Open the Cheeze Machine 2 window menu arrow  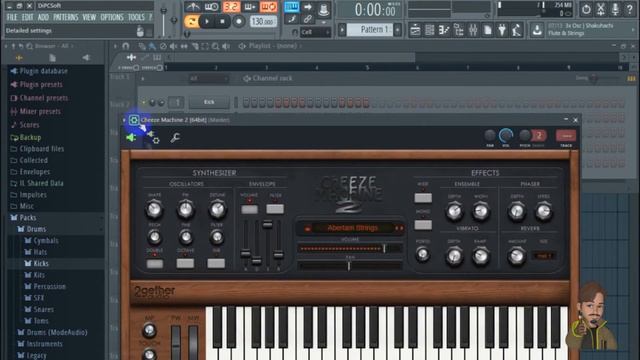124,120
